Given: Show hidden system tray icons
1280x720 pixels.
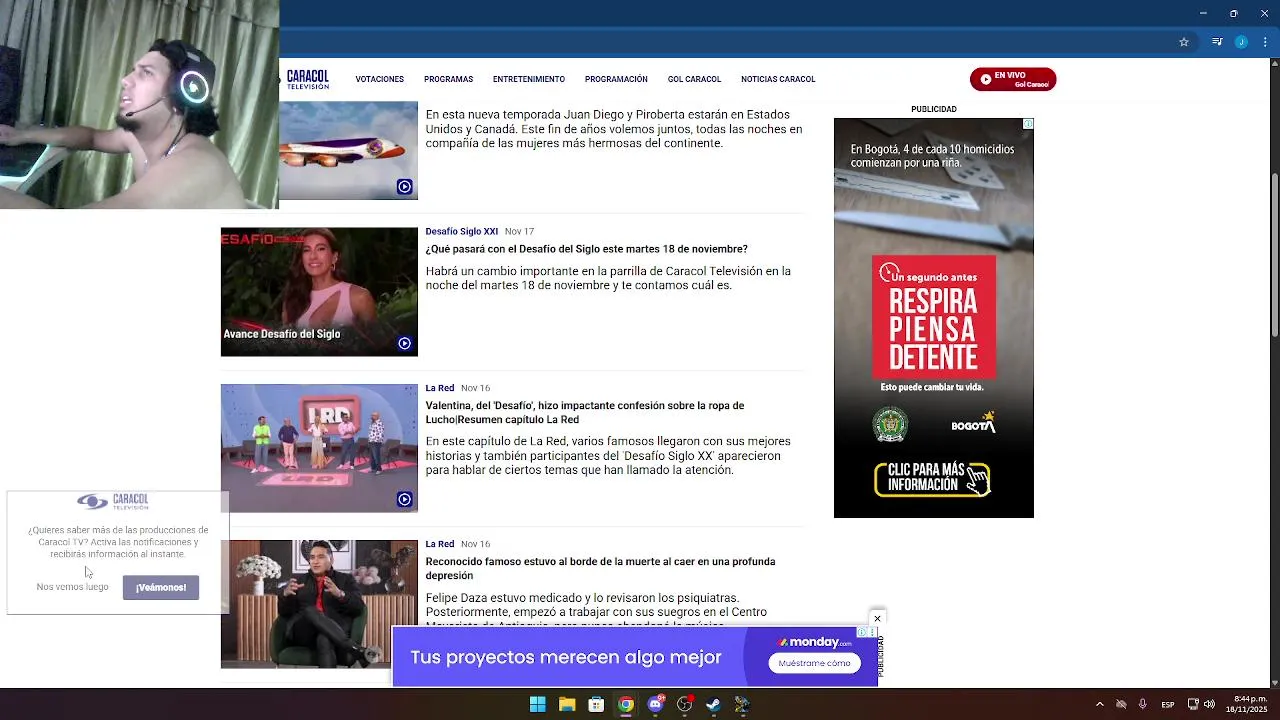Looking at the screenshot, I should tap(1100, 704).
